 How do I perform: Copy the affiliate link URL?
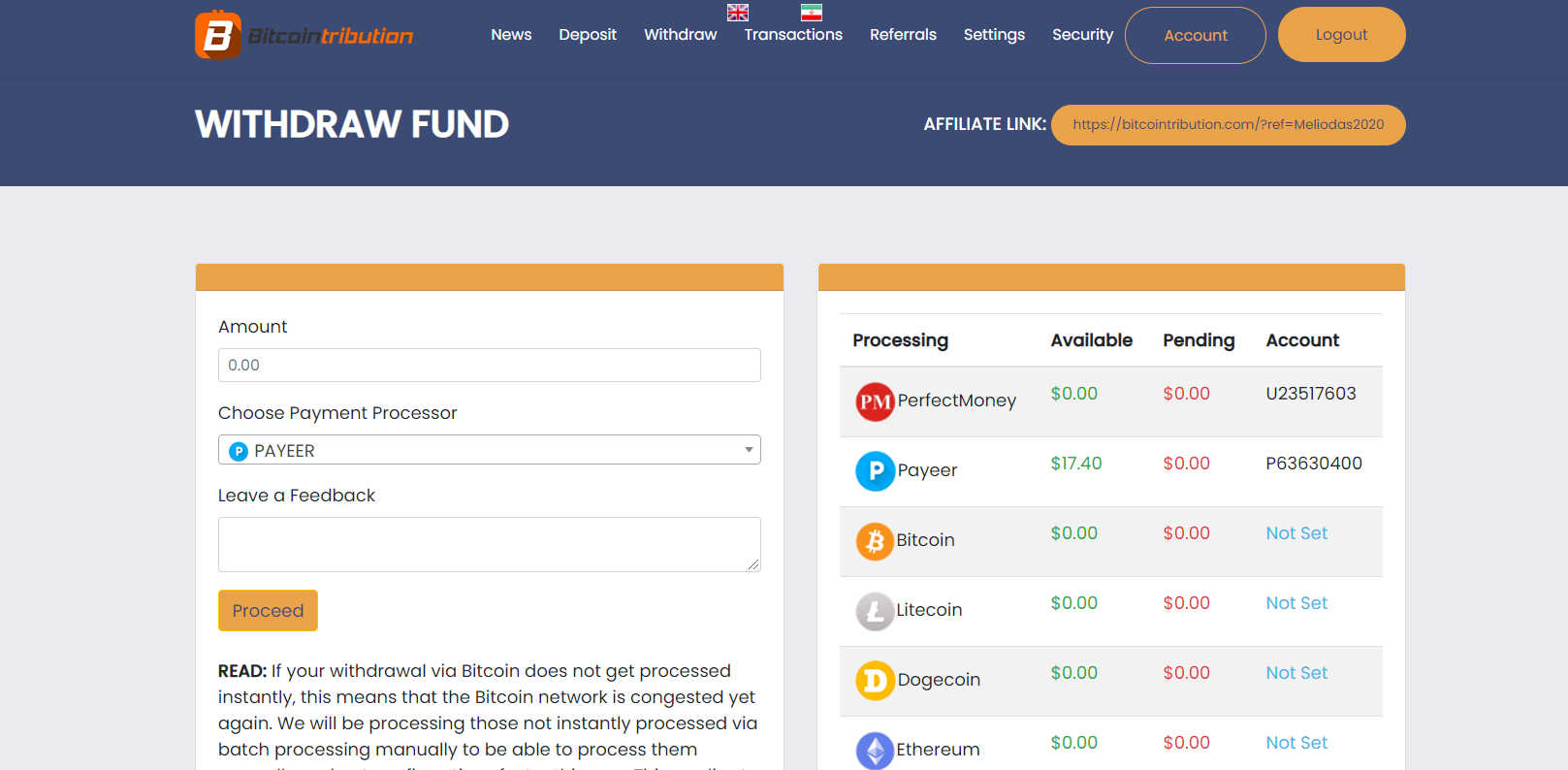[1229, 125]
